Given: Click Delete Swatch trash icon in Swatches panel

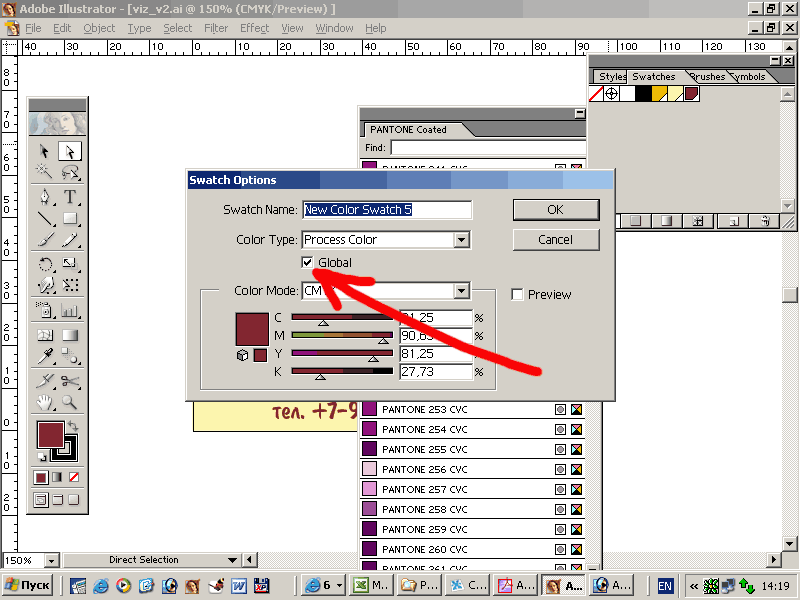Looking at the screenshot, I should click(765, 221).
